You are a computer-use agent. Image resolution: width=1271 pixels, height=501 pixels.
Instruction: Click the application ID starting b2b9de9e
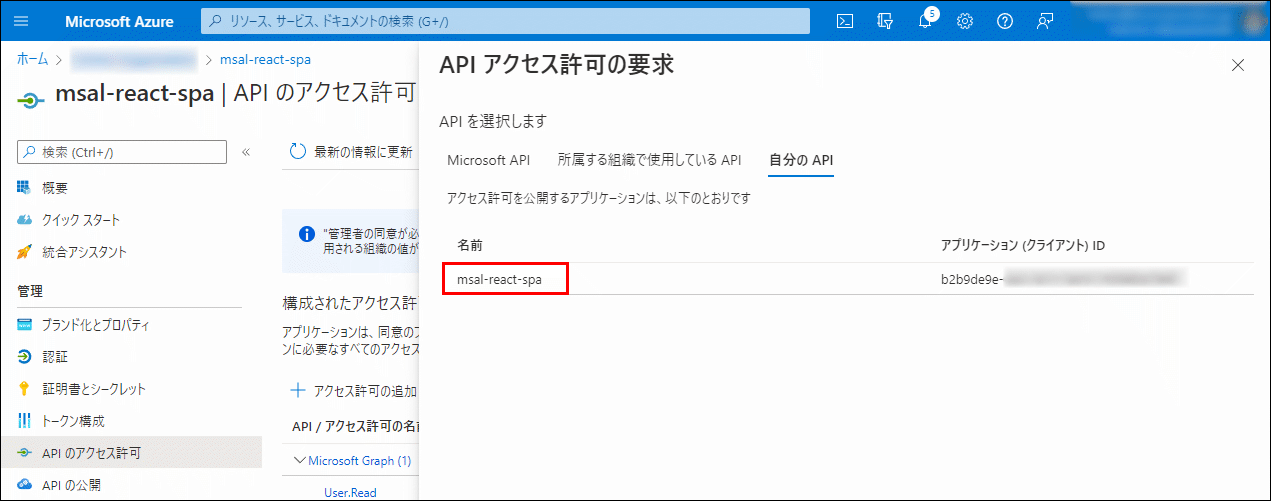[1063, 279]
